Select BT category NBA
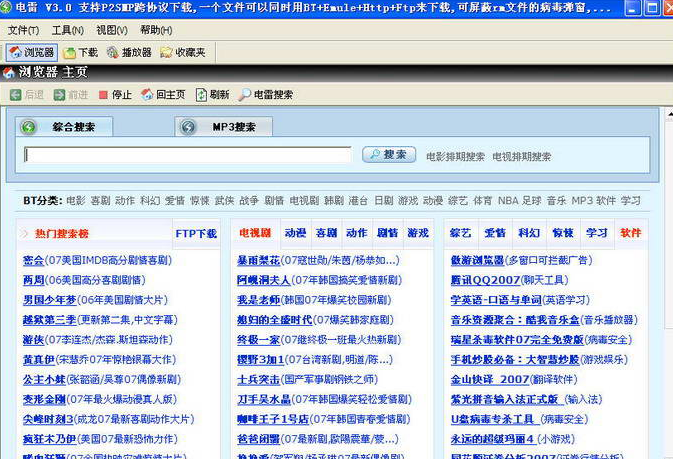 [507, 201]
